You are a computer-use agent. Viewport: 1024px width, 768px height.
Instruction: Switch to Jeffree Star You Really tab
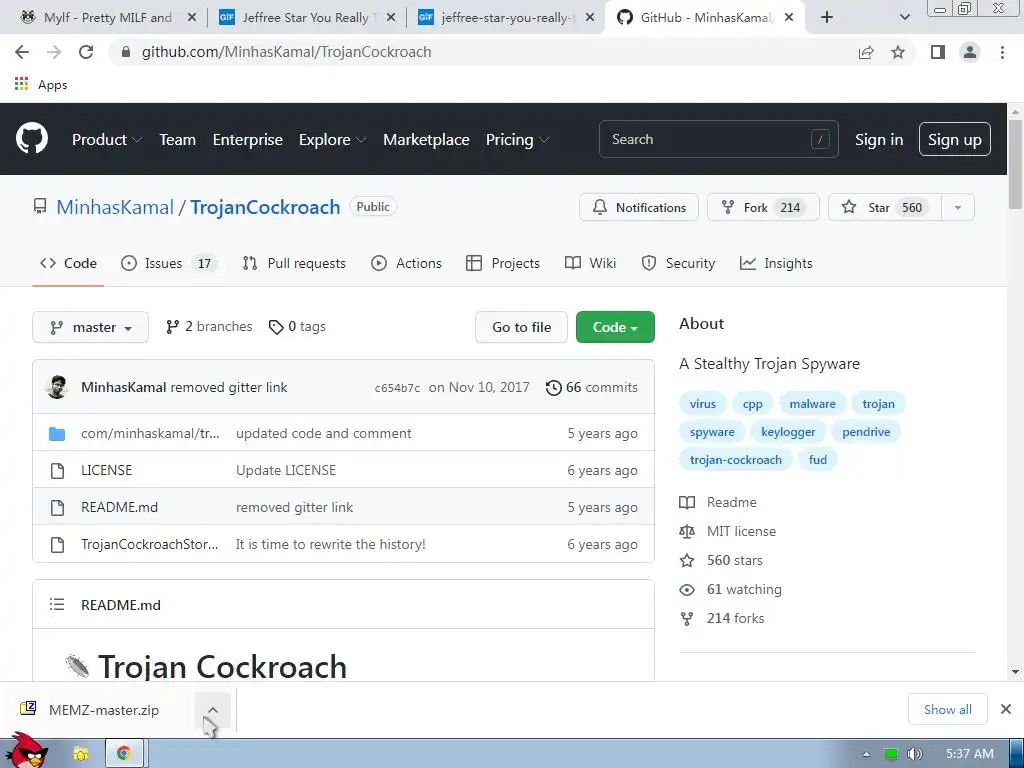[x=306, y=18]
